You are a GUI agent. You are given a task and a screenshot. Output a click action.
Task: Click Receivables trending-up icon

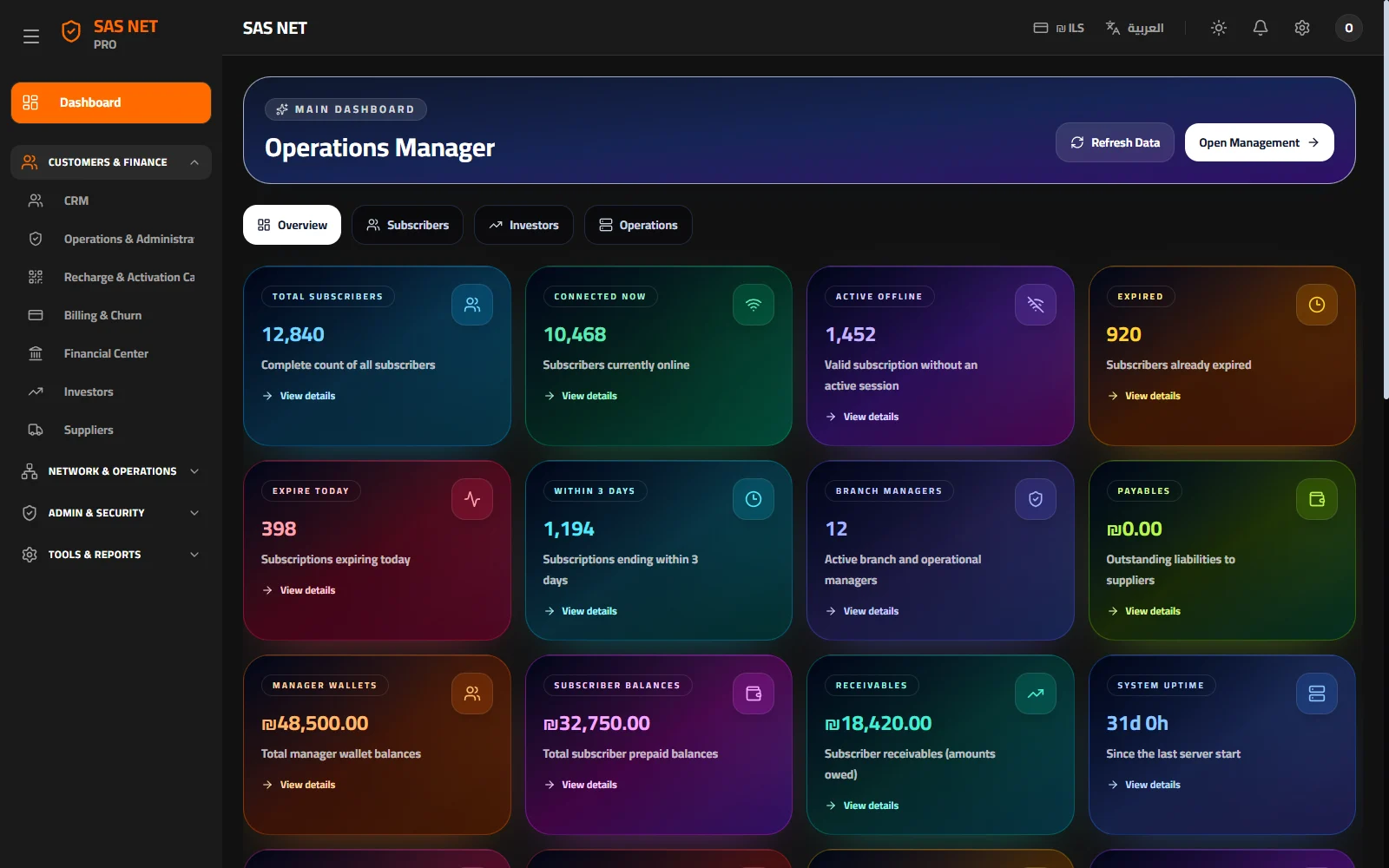[1036, 694]
